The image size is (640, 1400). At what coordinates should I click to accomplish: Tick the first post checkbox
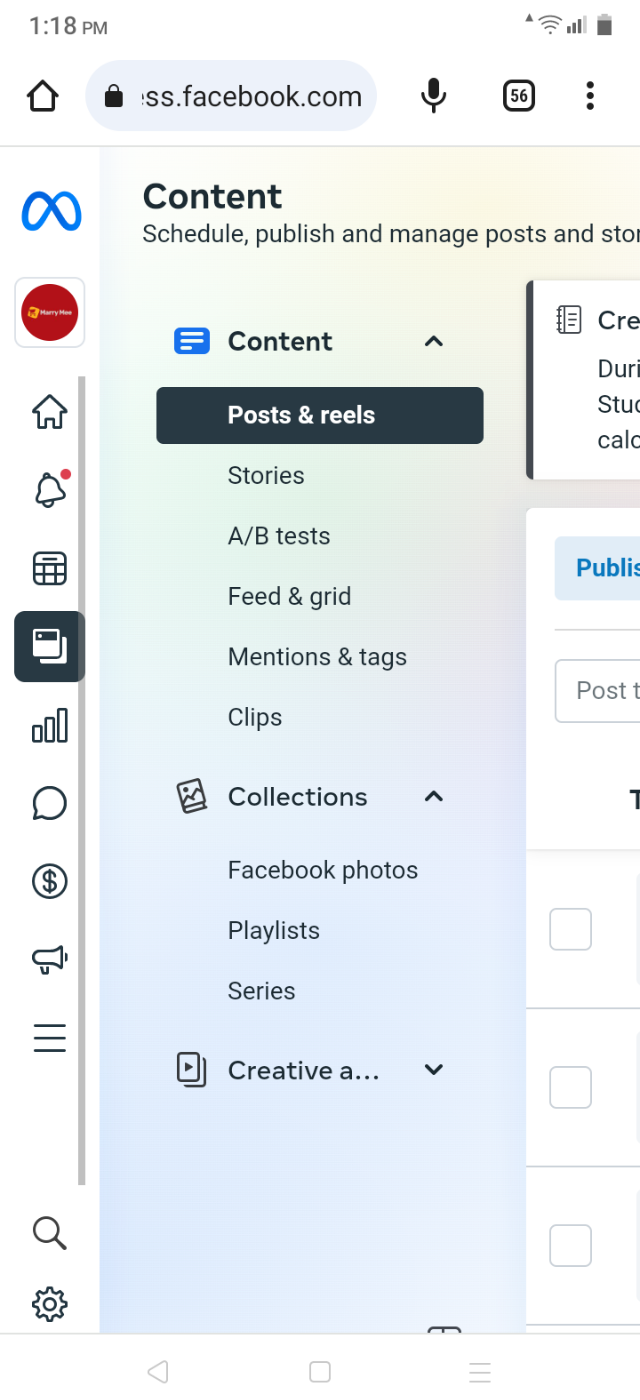pyautogui.click(x=570, y=929)
